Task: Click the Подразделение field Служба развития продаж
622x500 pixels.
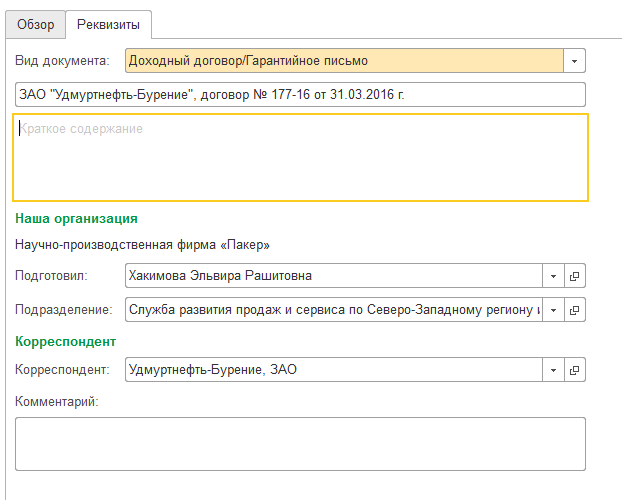Action: [334, 310]
